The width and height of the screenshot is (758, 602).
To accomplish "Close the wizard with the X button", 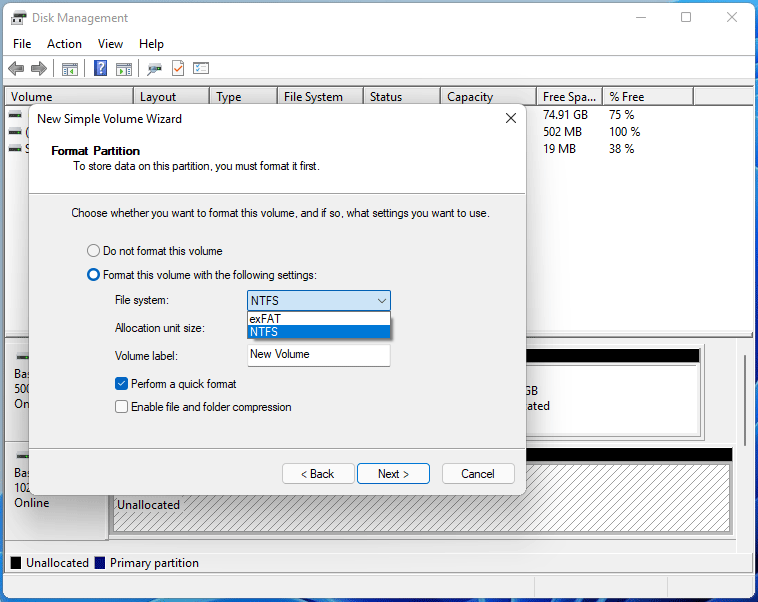I will (511, 118).
